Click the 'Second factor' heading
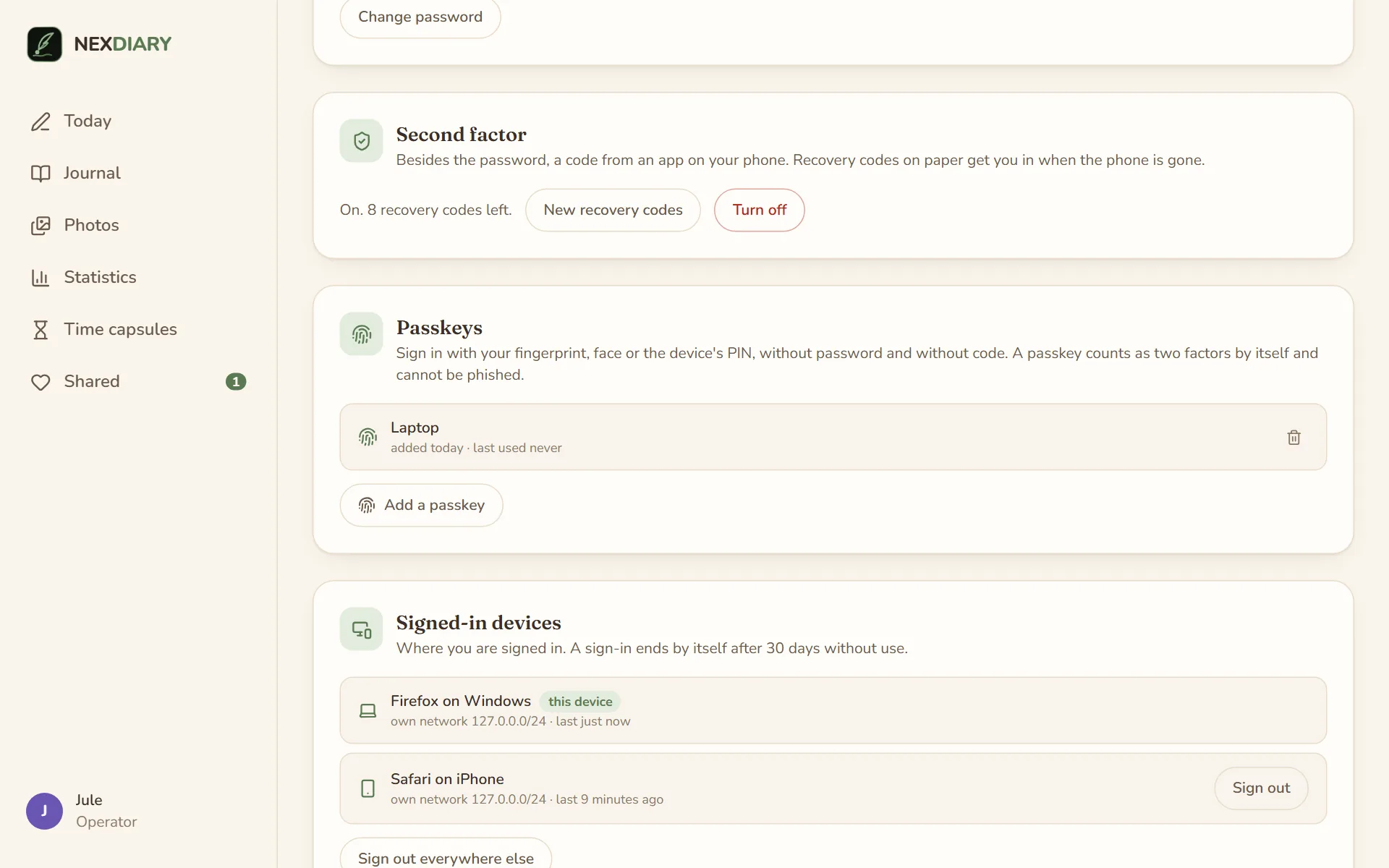 [462, 135]
